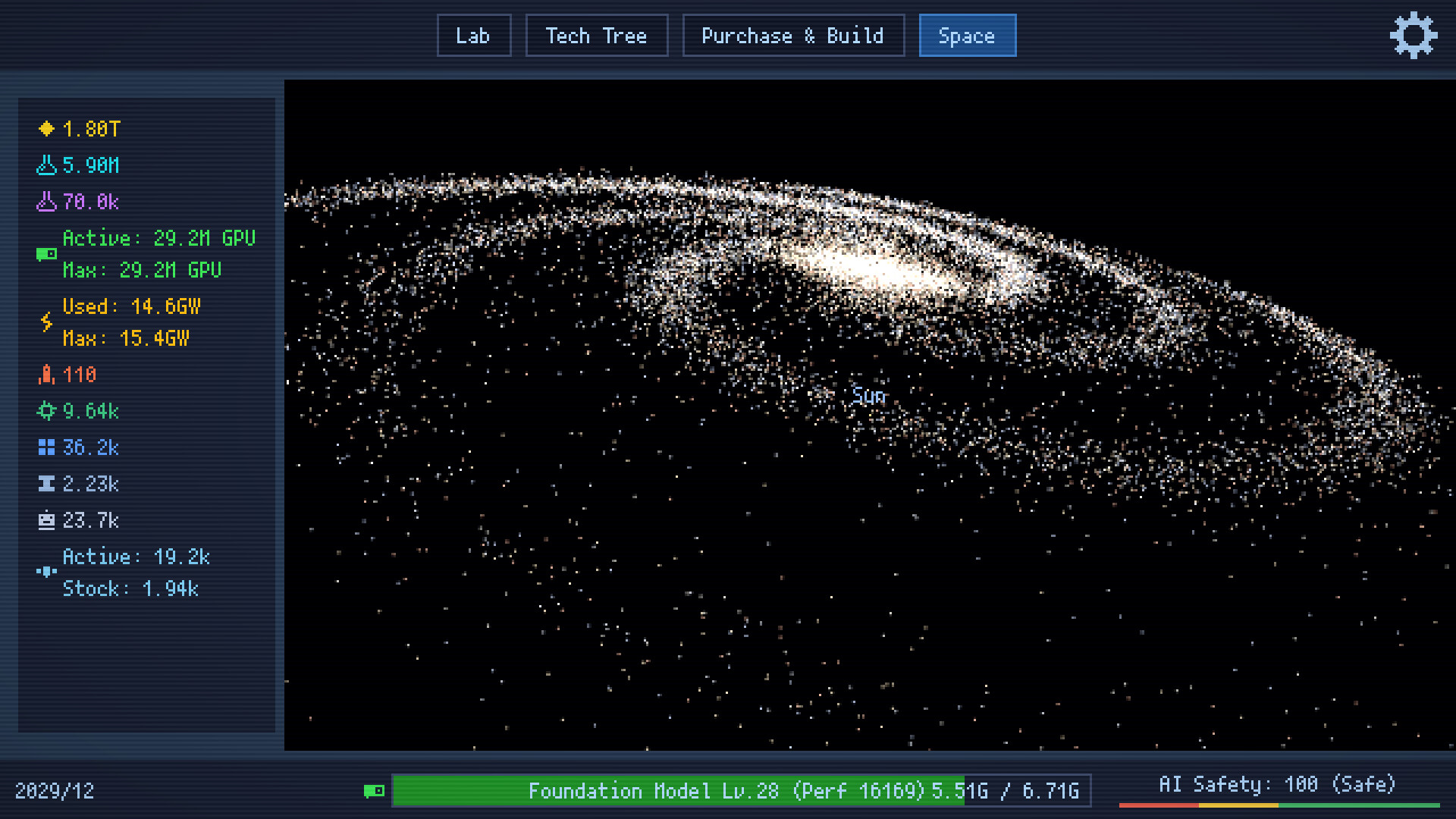This screenshot has width=1456, height=819.
Task: Click the blue four-squares grid icon
Action: click(46, 447)
